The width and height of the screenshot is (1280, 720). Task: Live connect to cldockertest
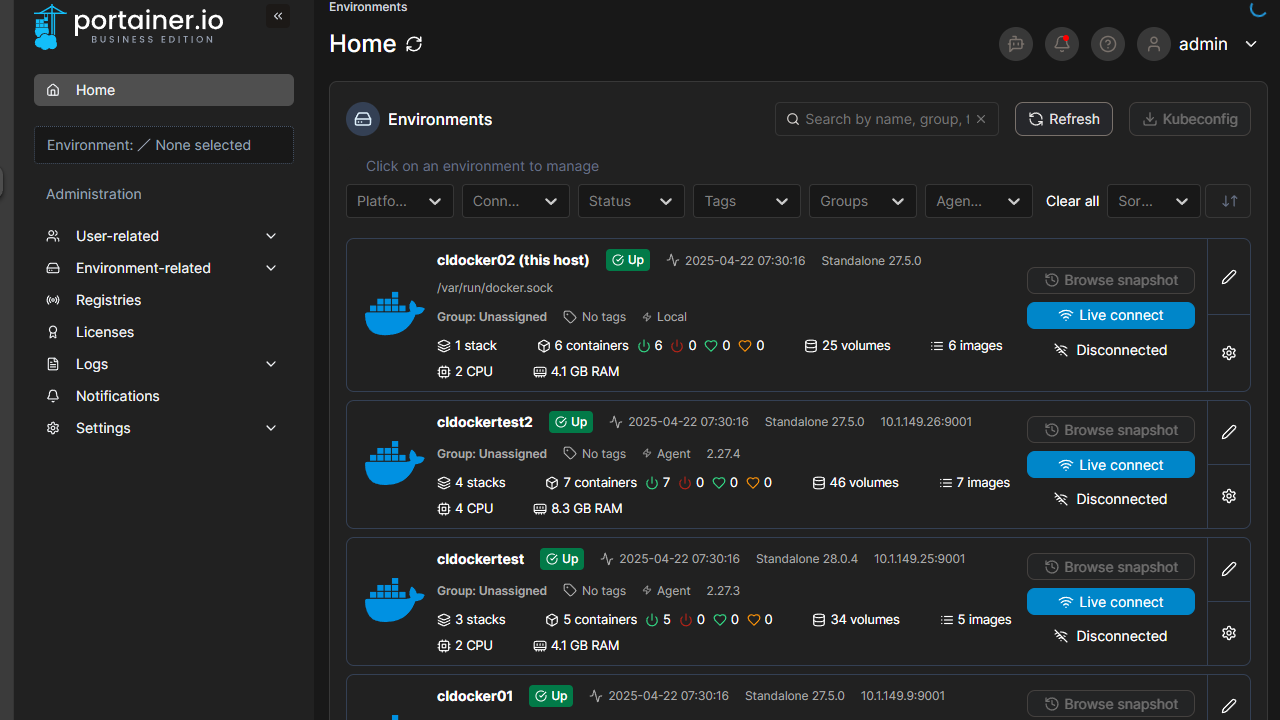pyautogui.click(x=1111, y=602)
